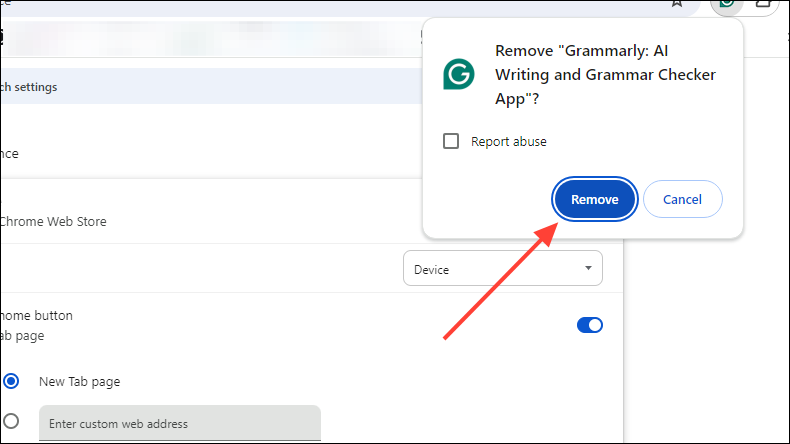Viewport: 790px width, 444px height.
Task: Check the Report abuse checkbox
Action: point(451,141)
